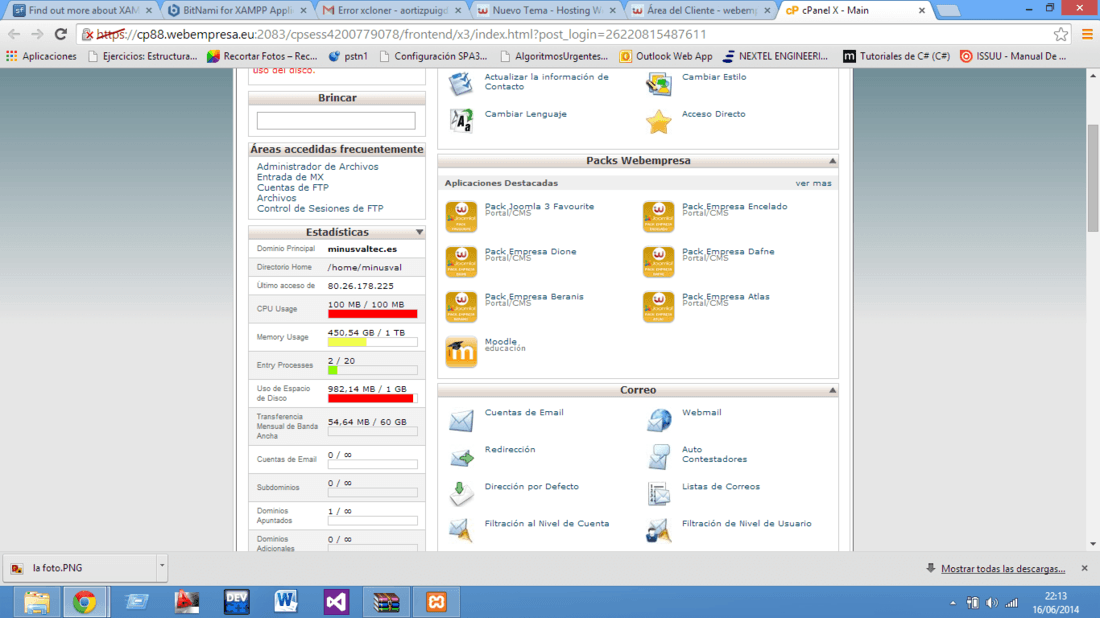The height and width of the screenshot is (618, 1100).
Task: Click the minusvaltec.es domain value
Action: pos(362,249)
